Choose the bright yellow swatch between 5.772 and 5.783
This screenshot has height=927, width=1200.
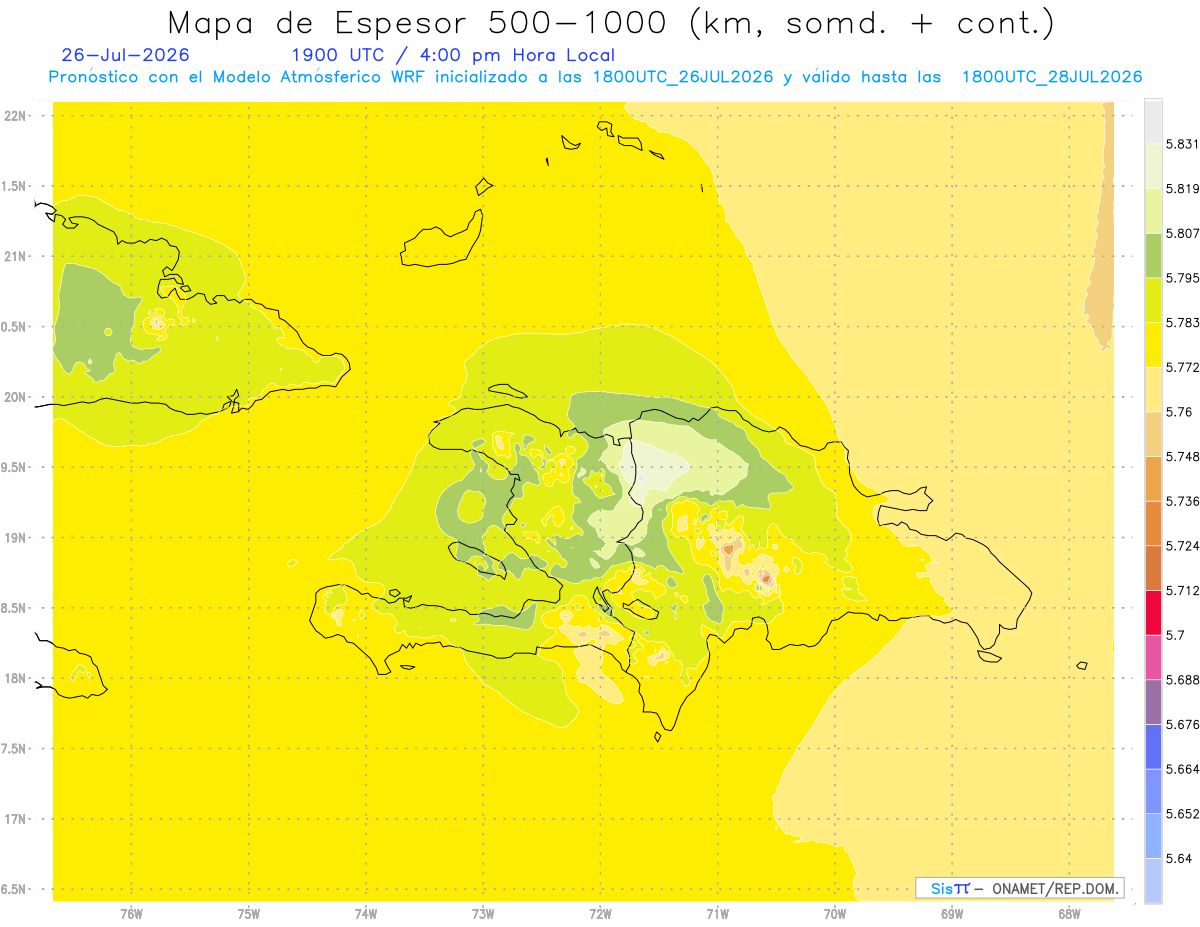pos(1153,344)
